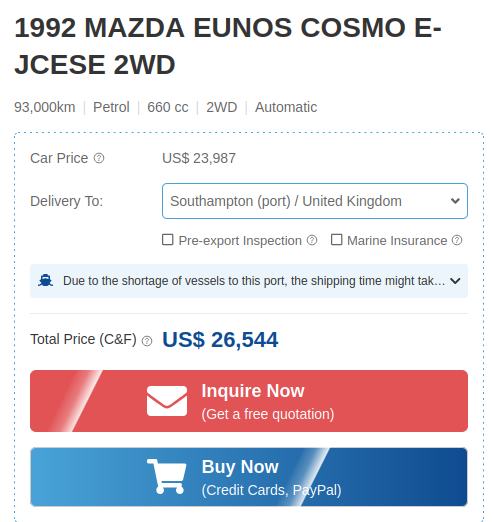Image resolution: width=494 pixels, height=522 pixels.
Task: Click the shopping cart icon on Buy Now
Action: [167, 477]
